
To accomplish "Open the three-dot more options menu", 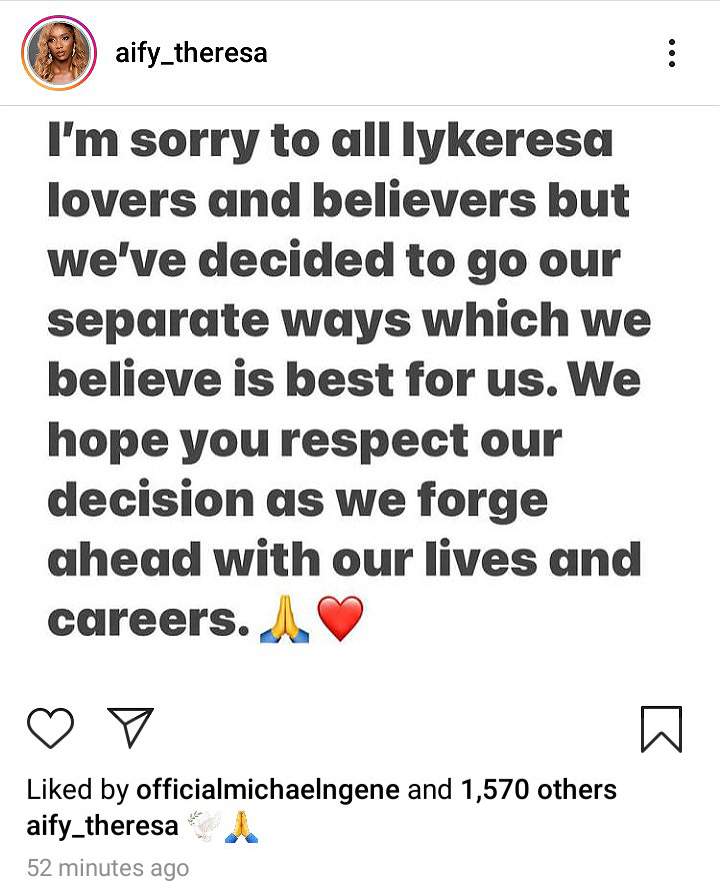I will (673, 53).
